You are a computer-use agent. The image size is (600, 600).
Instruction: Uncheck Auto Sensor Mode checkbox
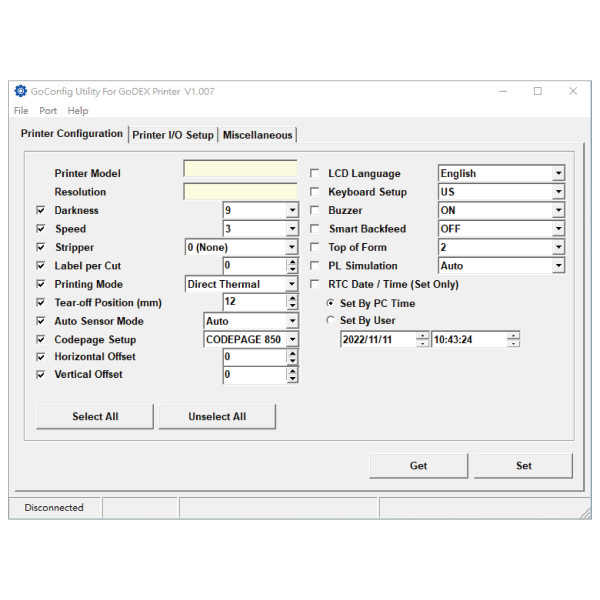pyautogui.click(x=40, y=321)
